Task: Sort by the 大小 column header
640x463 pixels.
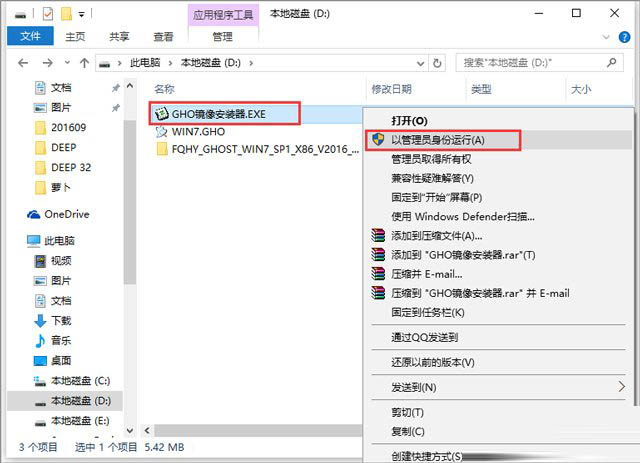Action: 581,89
